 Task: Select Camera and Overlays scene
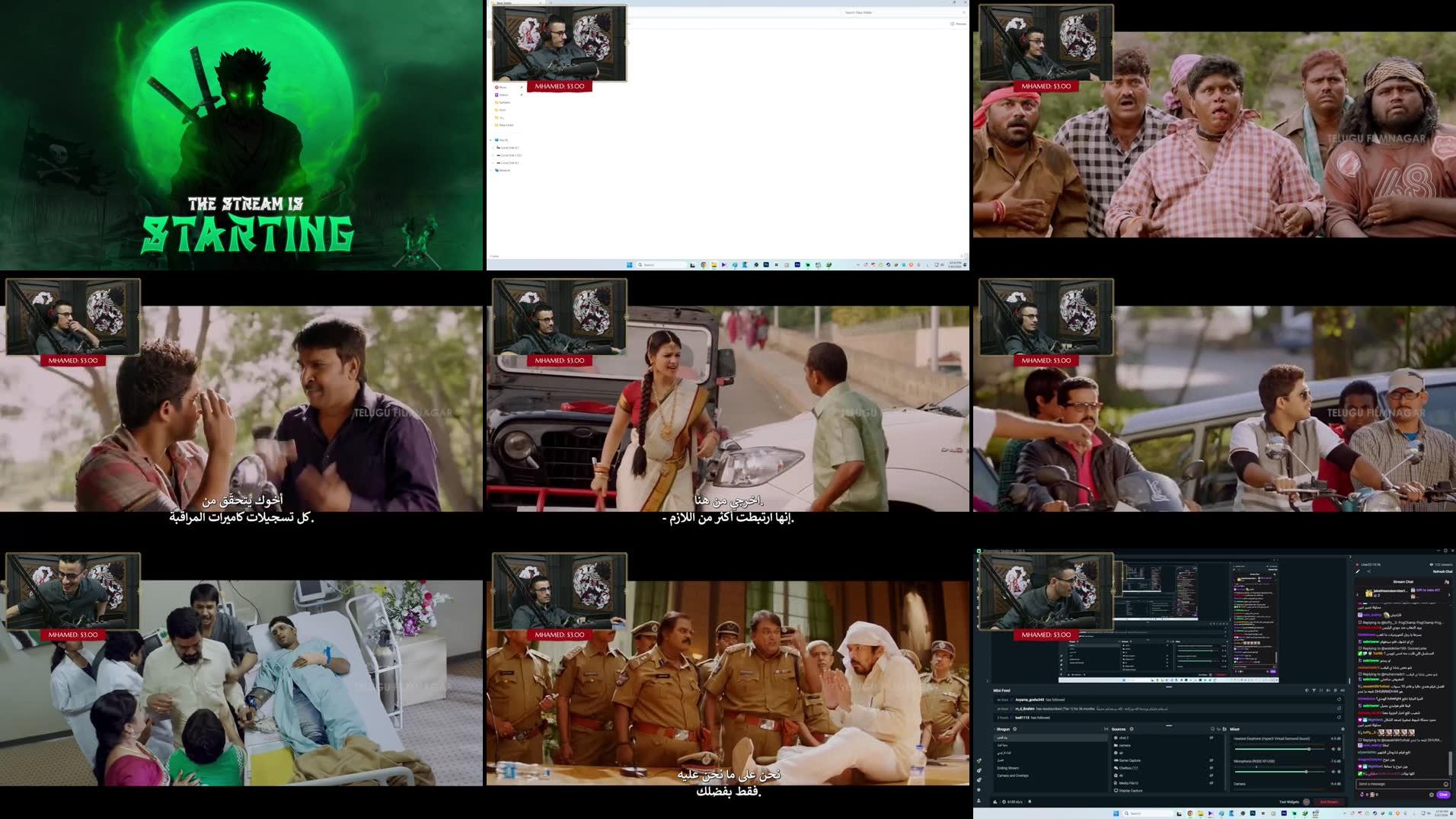click(x=1013, y=776)
